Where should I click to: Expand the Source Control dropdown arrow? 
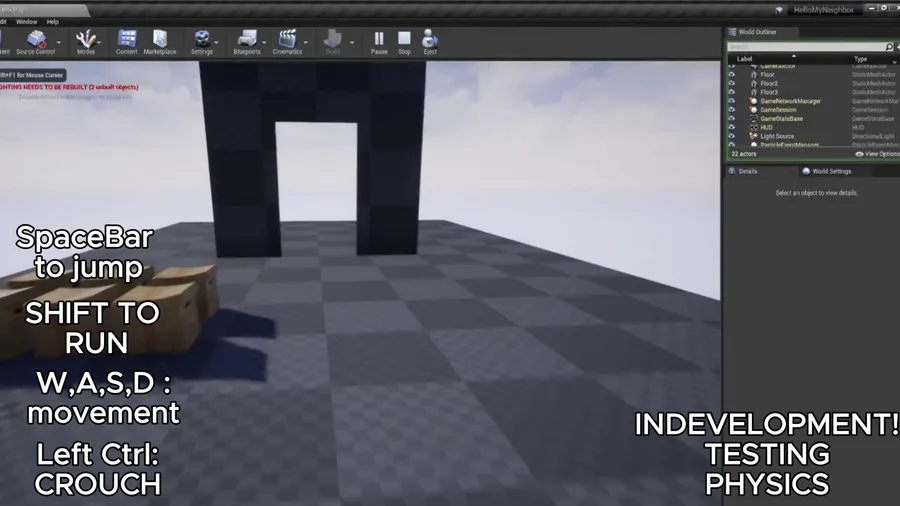[x=59, y=42]
